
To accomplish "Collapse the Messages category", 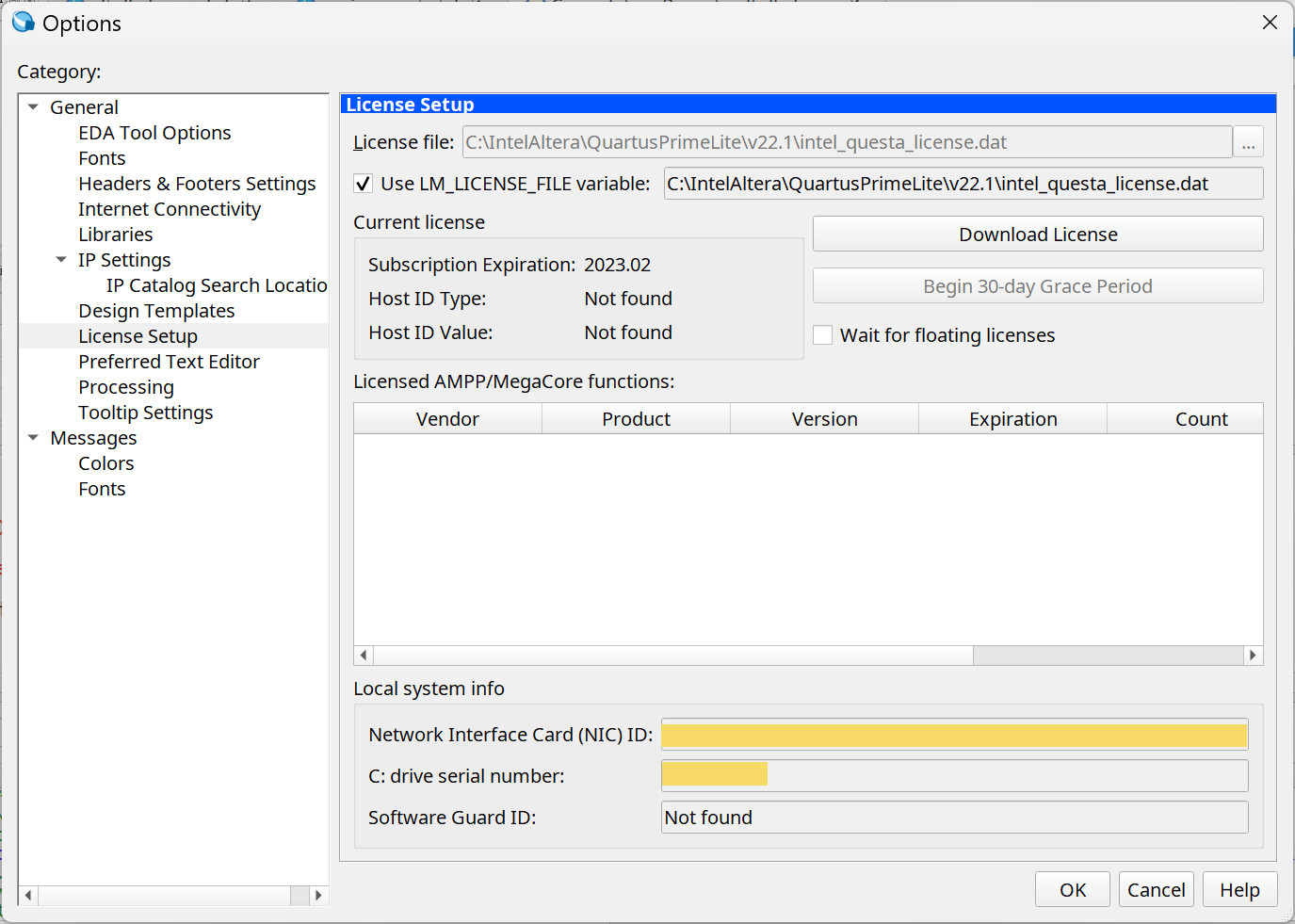I will [34, 438].
